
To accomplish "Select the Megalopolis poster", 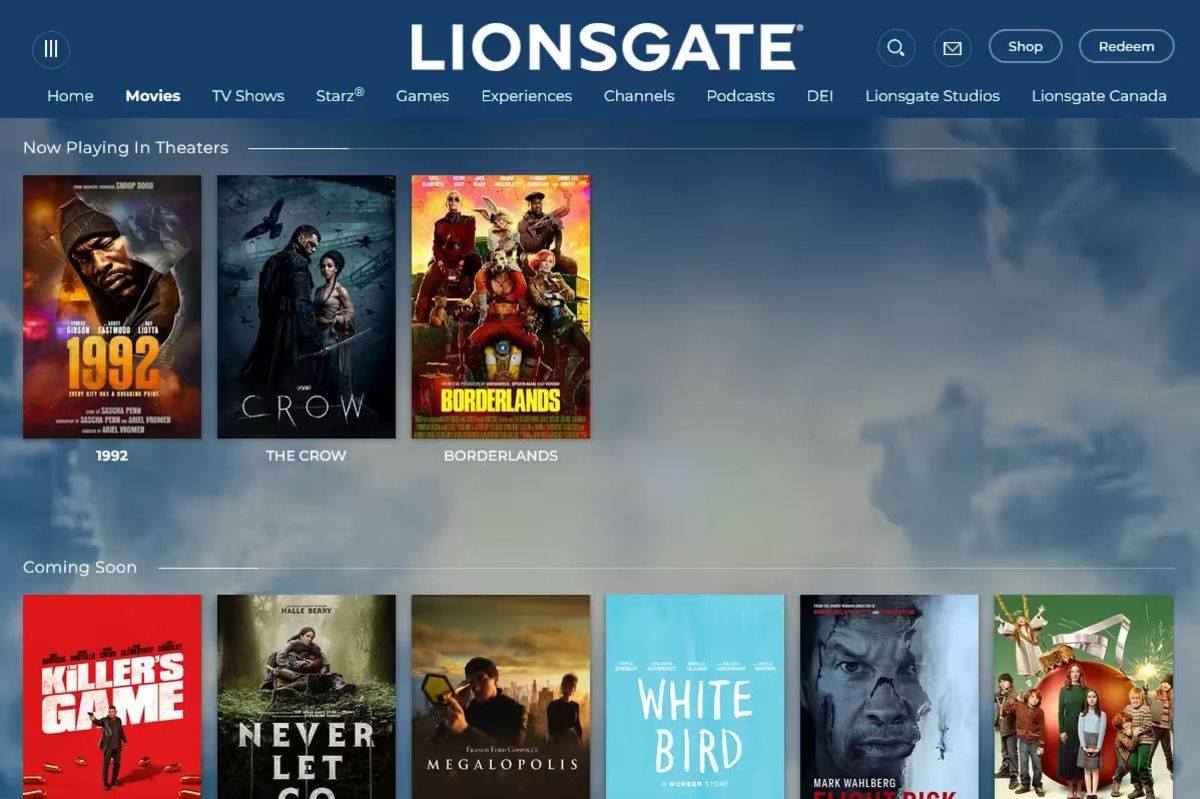I will pos(501,697).
